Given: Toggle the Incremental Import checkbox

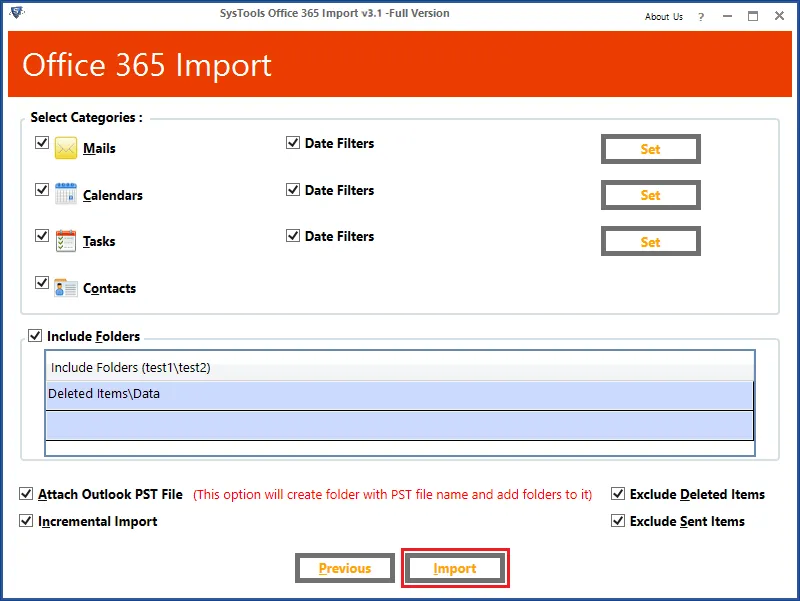Looking at the screenshot, I should click(26, 520).
